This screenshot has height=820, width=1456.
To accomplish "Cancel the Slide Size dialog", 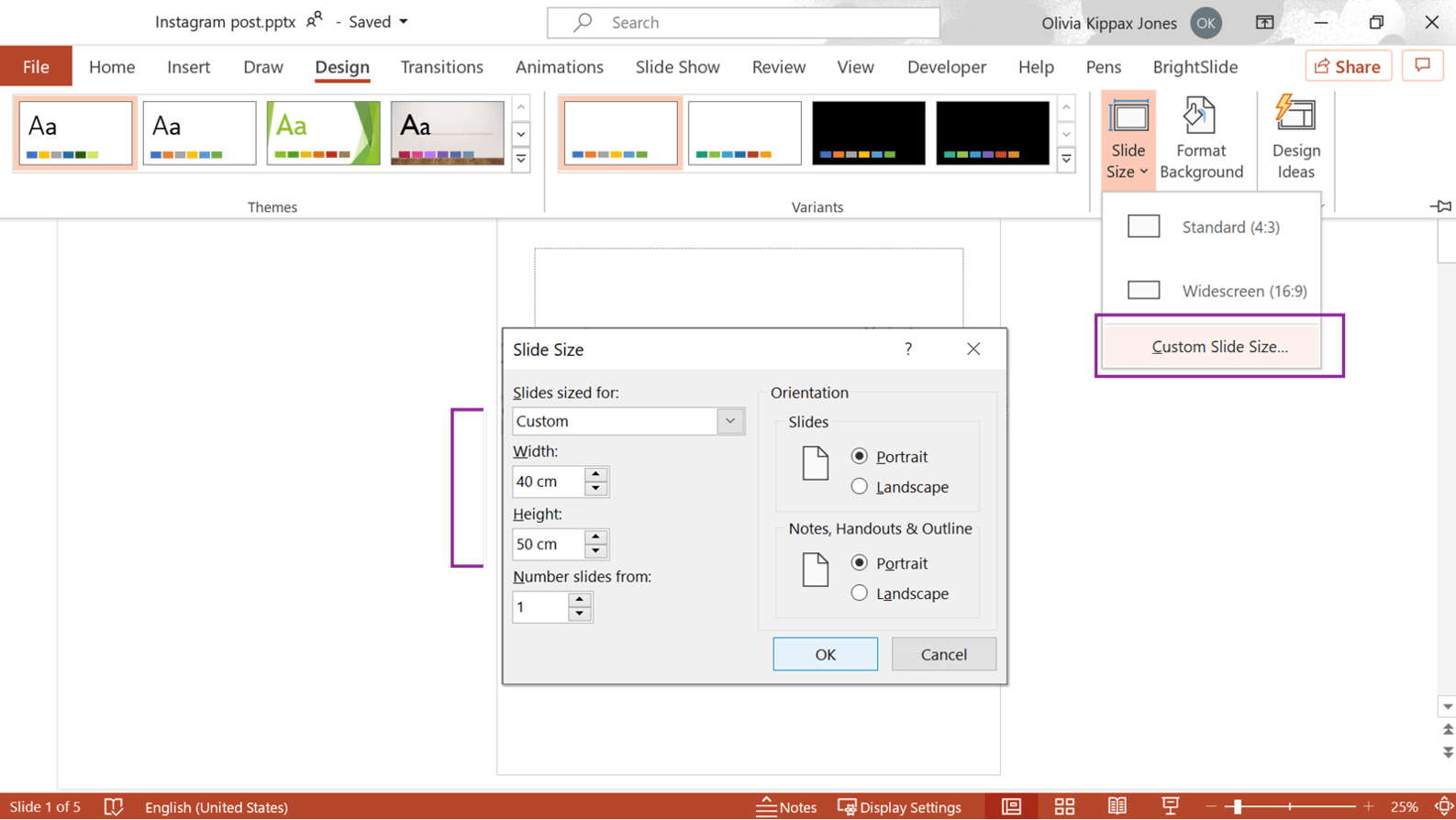I will click(x=943, y=654).
